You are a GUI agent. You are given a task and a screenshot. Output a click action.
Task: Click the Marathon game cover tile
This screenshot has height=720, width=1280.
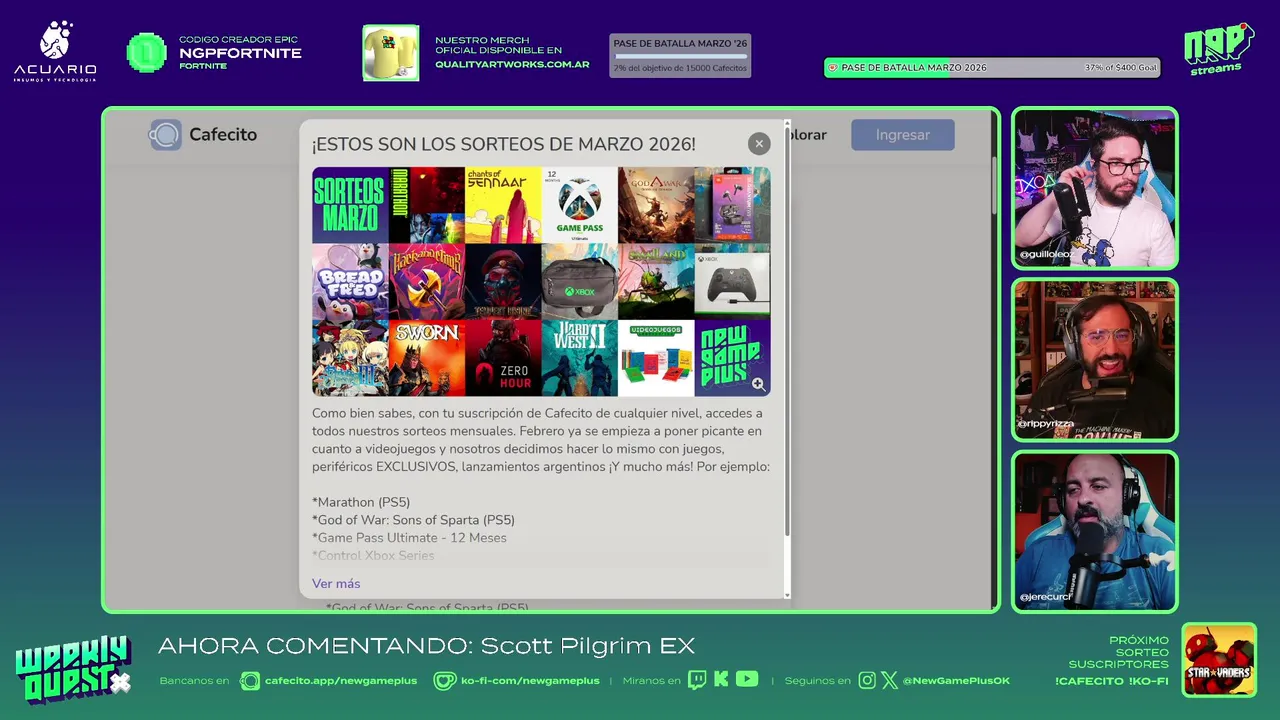click(x=427, y=205)
